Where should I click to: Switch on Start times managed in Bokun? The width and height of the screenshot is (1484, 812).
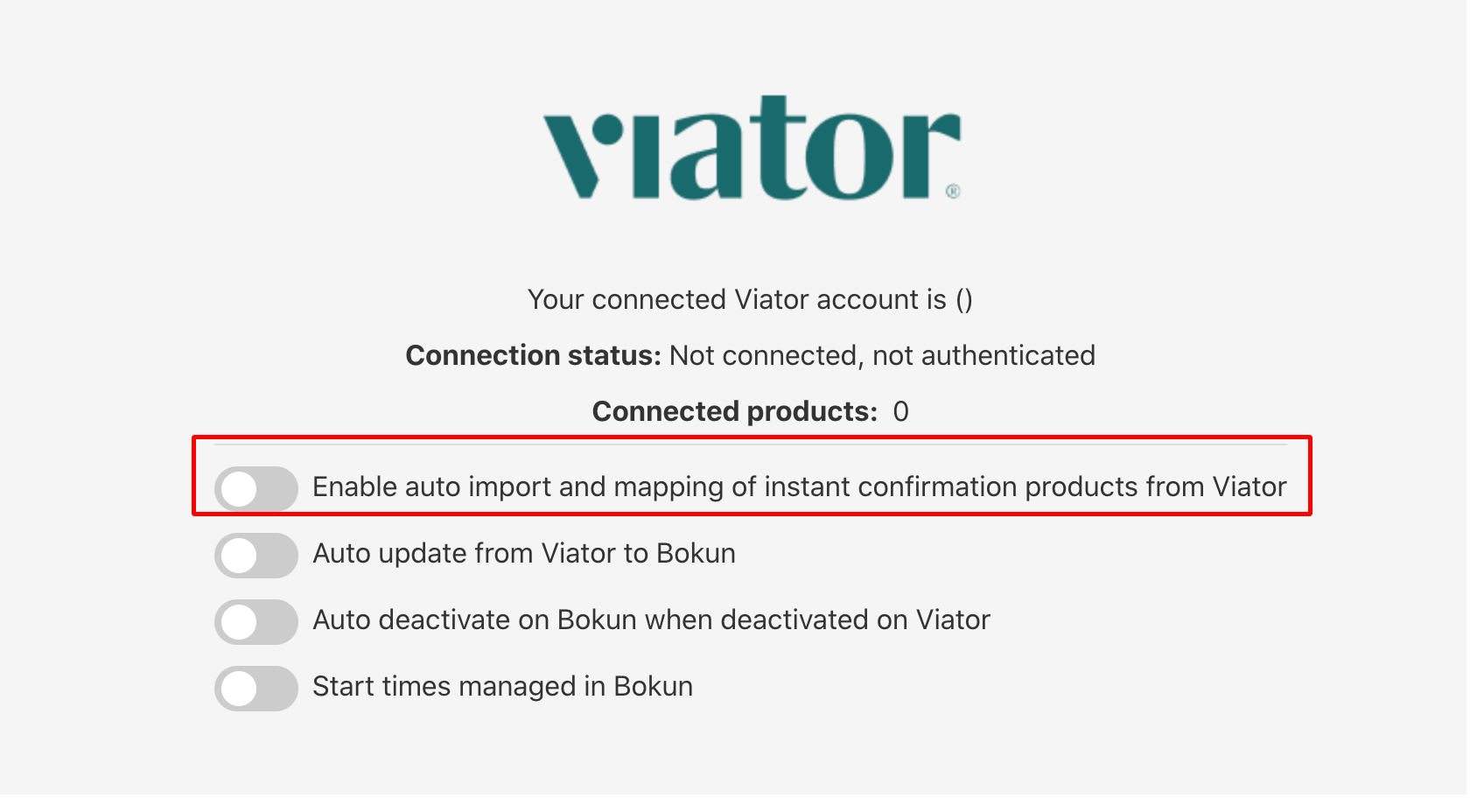click(x=256, y=688)
